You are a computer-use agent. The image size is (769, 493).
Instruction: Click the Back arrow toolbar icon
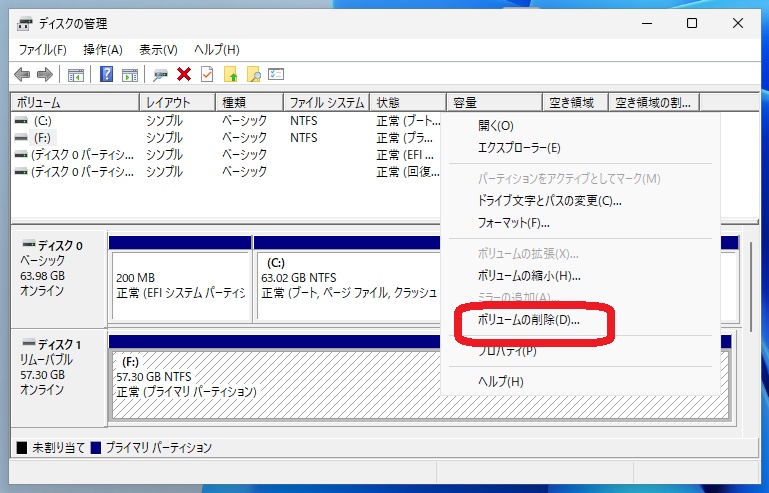[22, 75]
